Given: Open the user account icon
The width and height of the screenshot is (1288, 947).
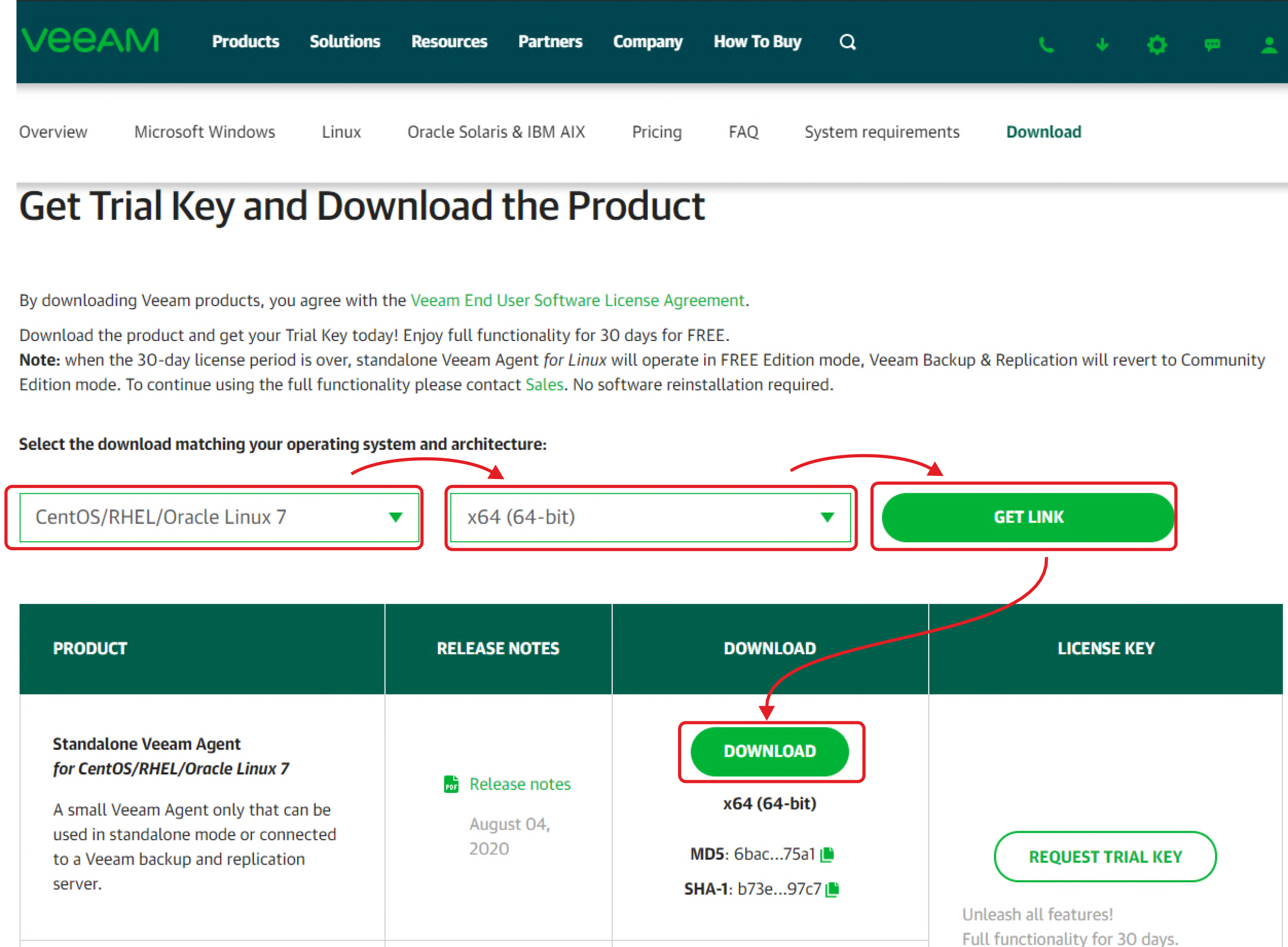Looking at the screenshot, I should (1268, 45).
